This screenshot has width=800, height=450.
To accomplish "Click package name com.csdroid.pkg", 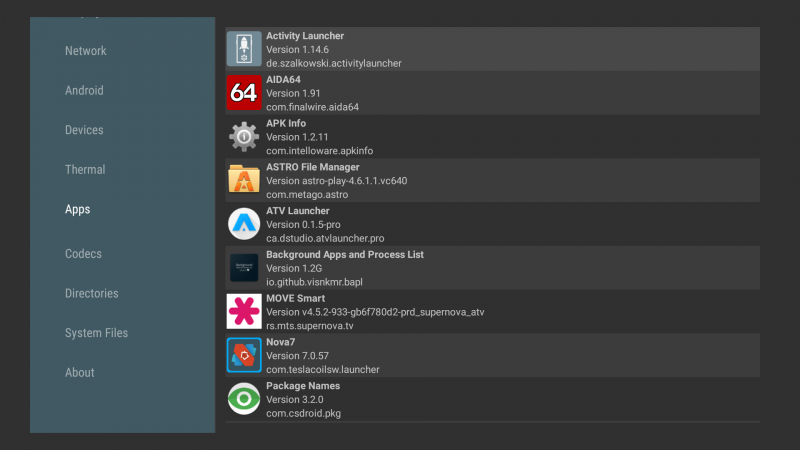I will (304, 414).
